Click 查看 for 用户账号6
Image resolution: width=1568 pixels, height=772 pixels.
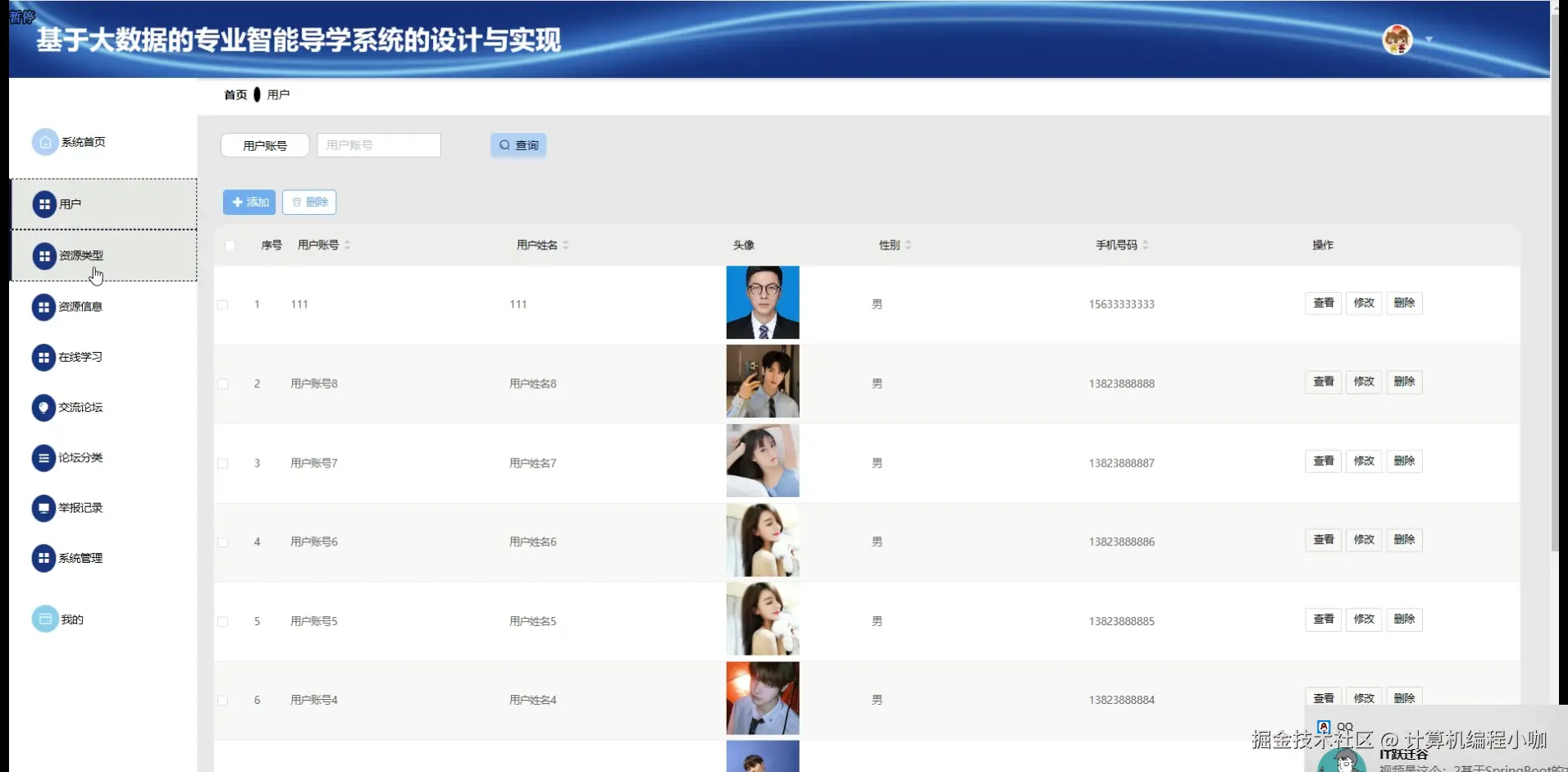pos(1324,540)
